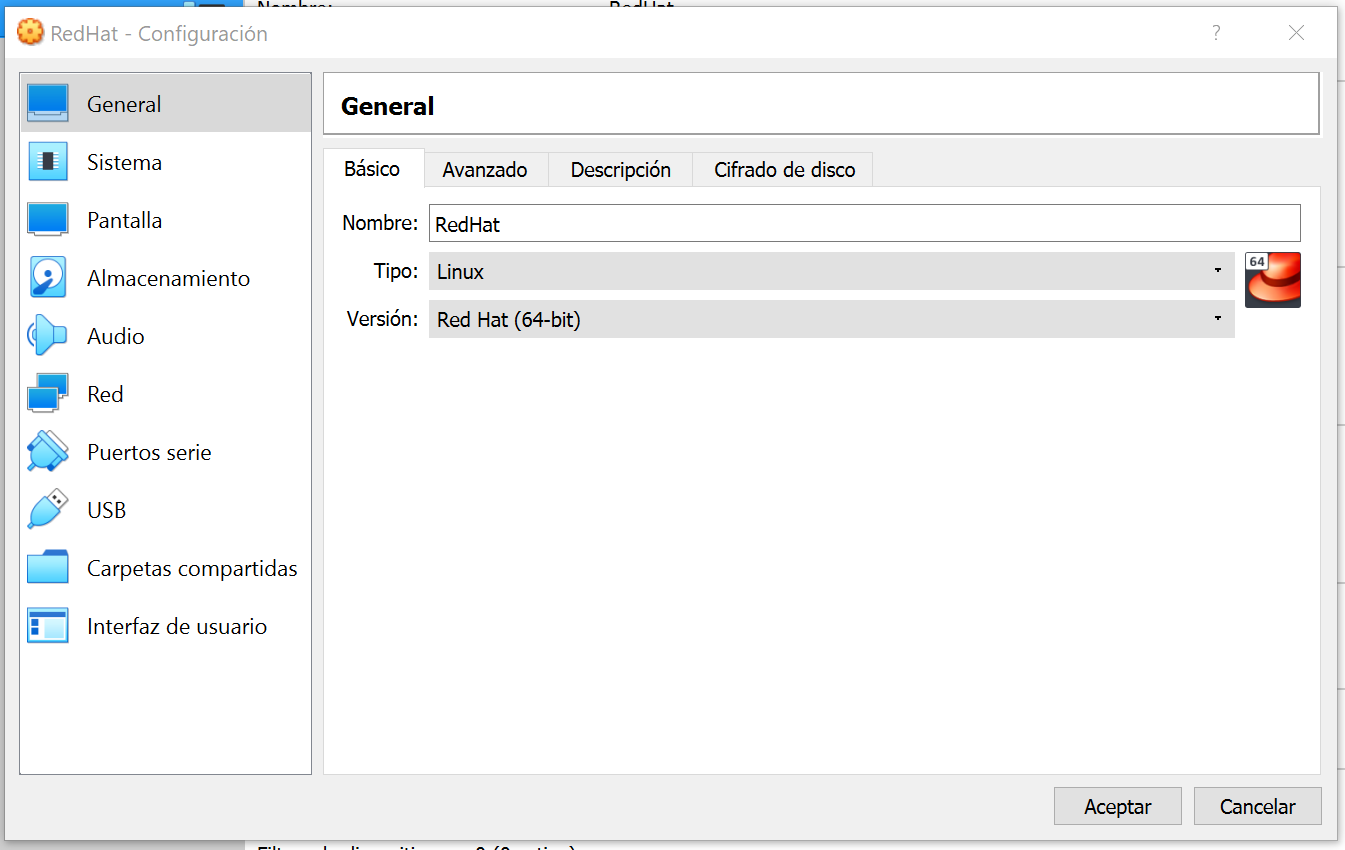Select the Puertos serie label in the sidebar
The width and height of the screenshot is (1345, 850).
point(149,452)
